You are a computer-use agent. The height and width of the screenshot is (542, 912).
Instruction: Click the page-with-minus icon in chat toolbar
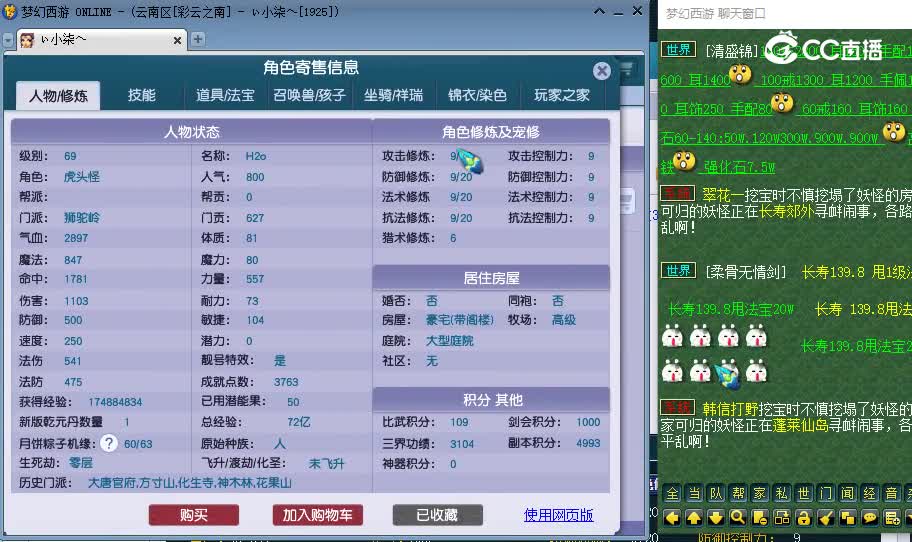tap(760, 518)
